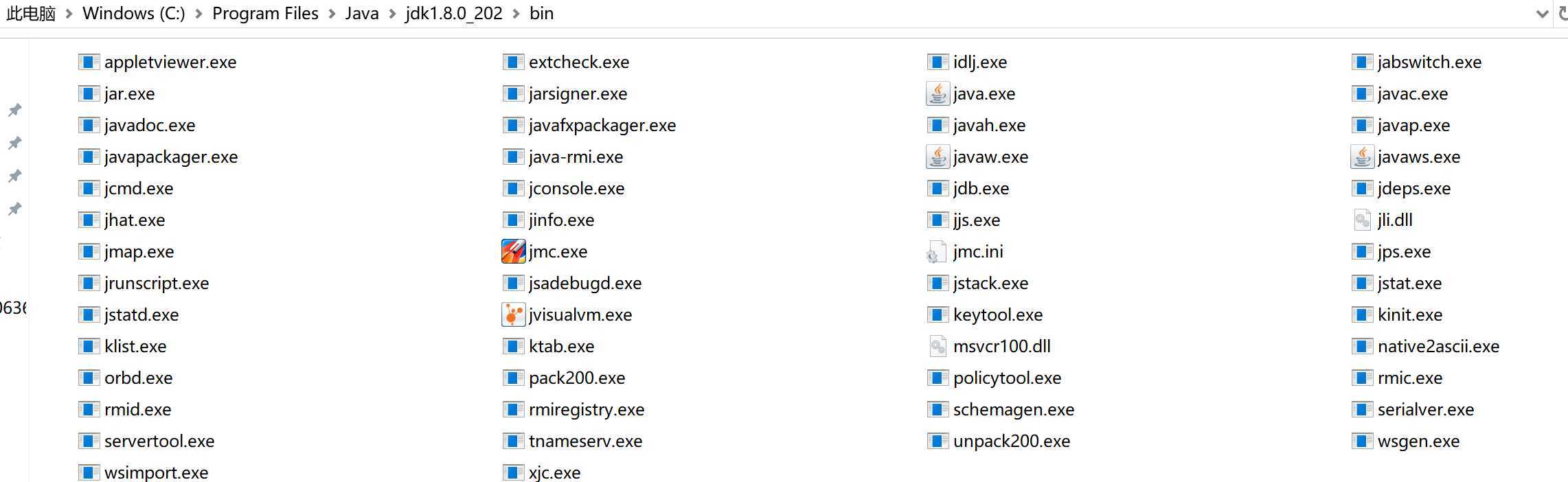Expand the chevron after 此电脑
1568x482 pixels.
click(x=69, y=14)
